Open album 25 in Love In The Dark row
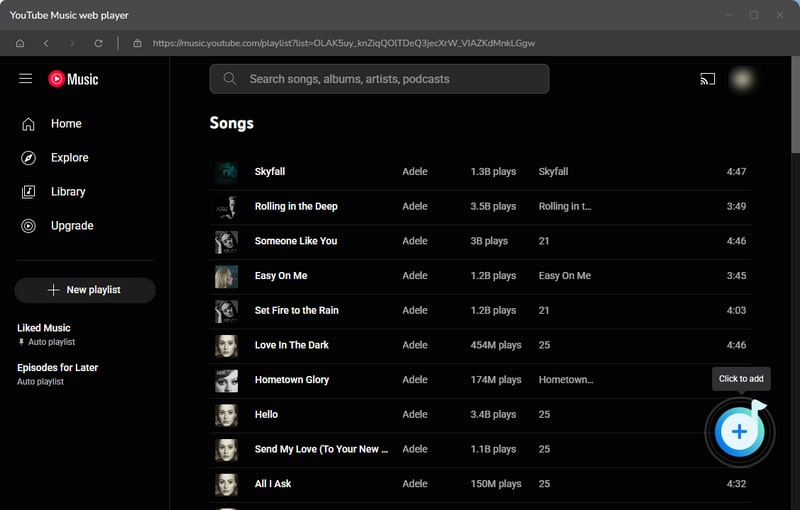 [544, 345]
